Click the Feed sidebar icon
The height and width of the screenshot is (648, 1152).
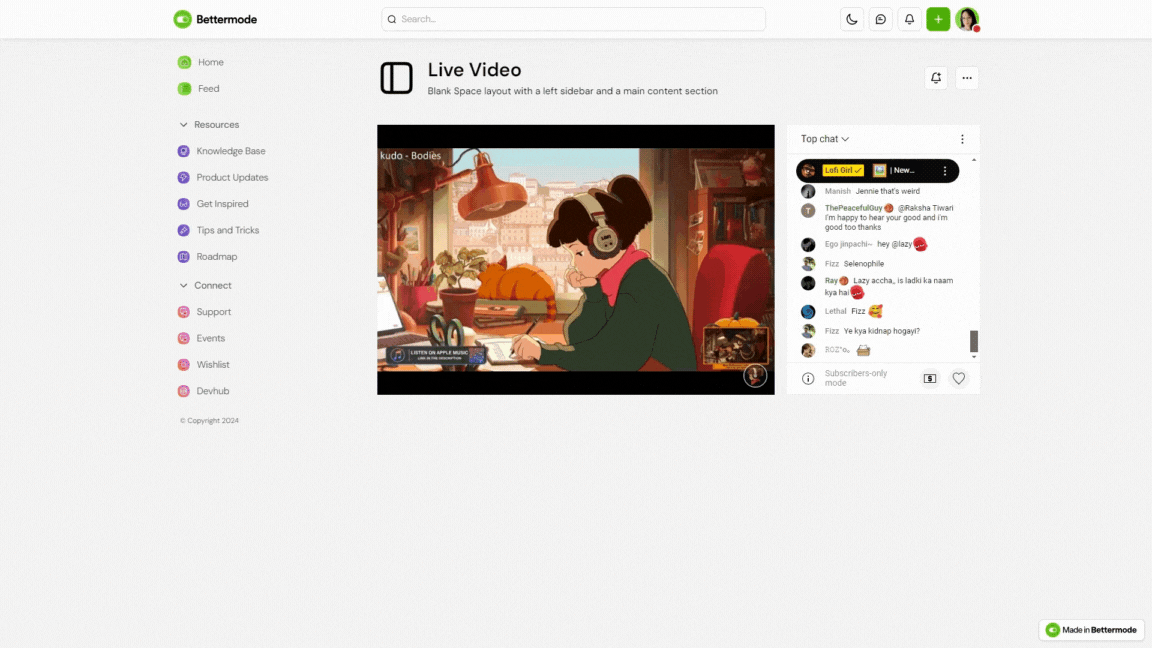pyautogui.click(x=184, y=89)
